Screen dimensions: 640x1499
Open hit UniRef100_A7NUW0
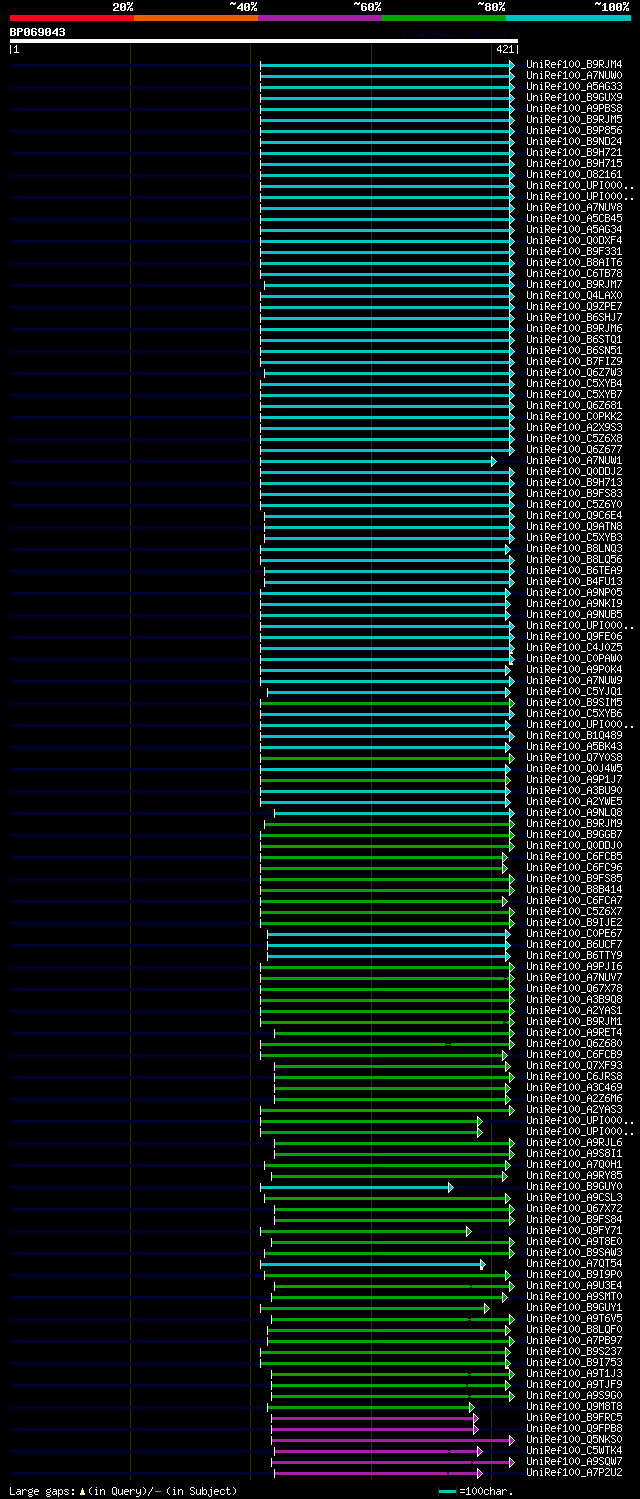coord(574,75)
